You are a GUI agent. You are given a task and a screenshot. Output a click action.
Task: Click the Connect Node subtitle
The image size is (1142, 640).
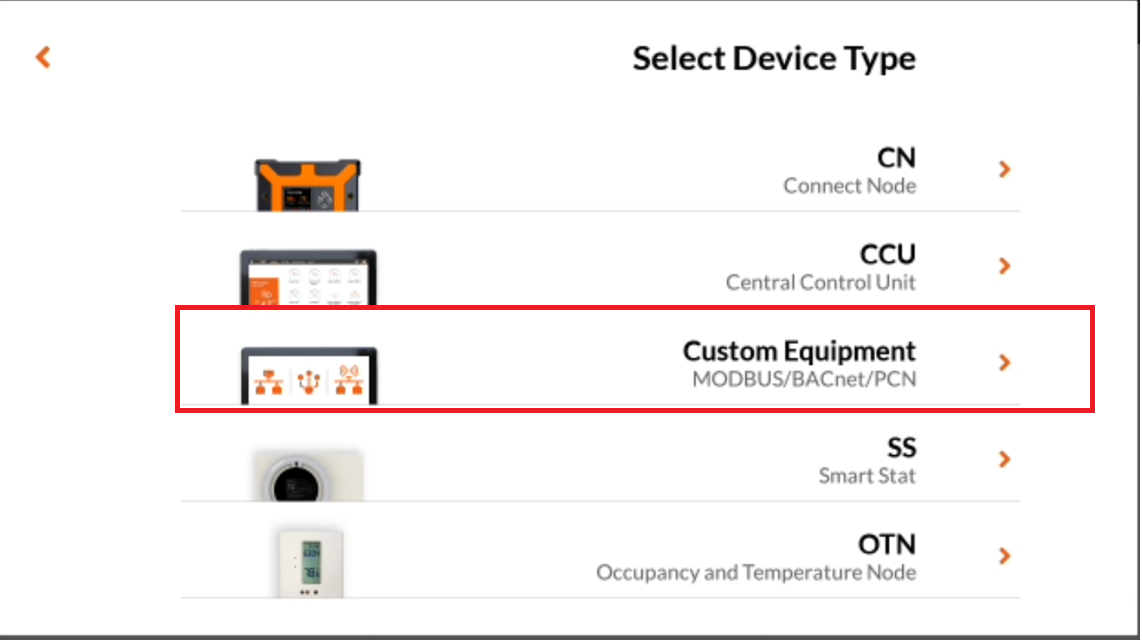[x=850, y=186]
